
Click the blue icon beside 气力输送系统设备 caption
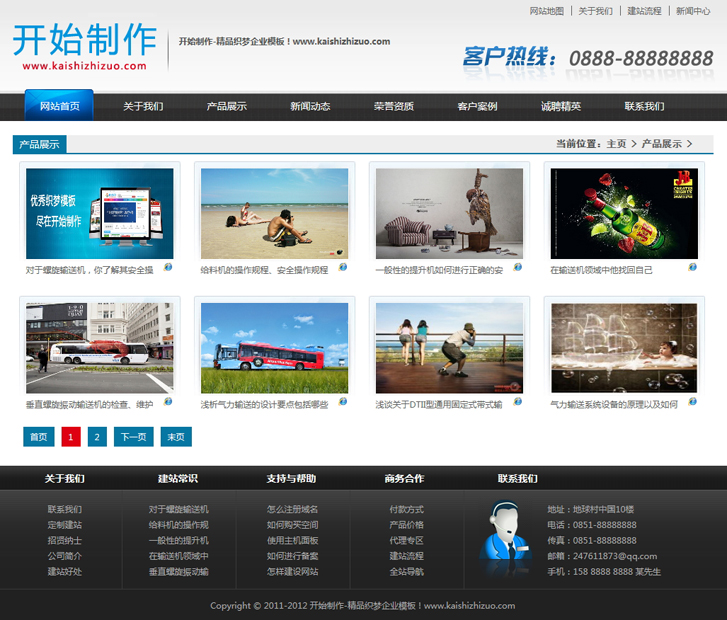click(692, 402)
